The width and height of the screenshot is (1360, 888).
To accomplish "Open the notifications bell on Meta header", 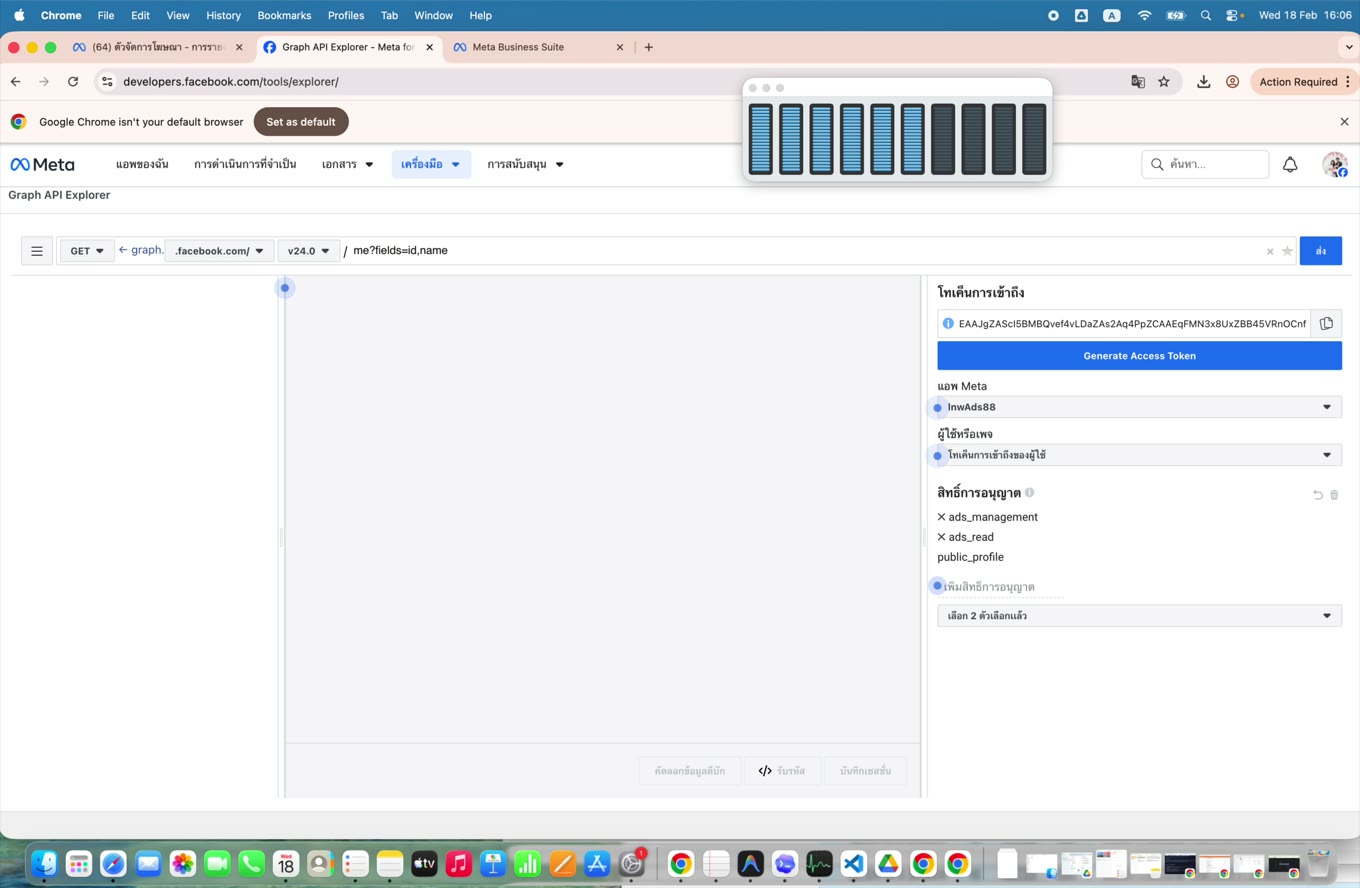I will tap(1290, 164).
